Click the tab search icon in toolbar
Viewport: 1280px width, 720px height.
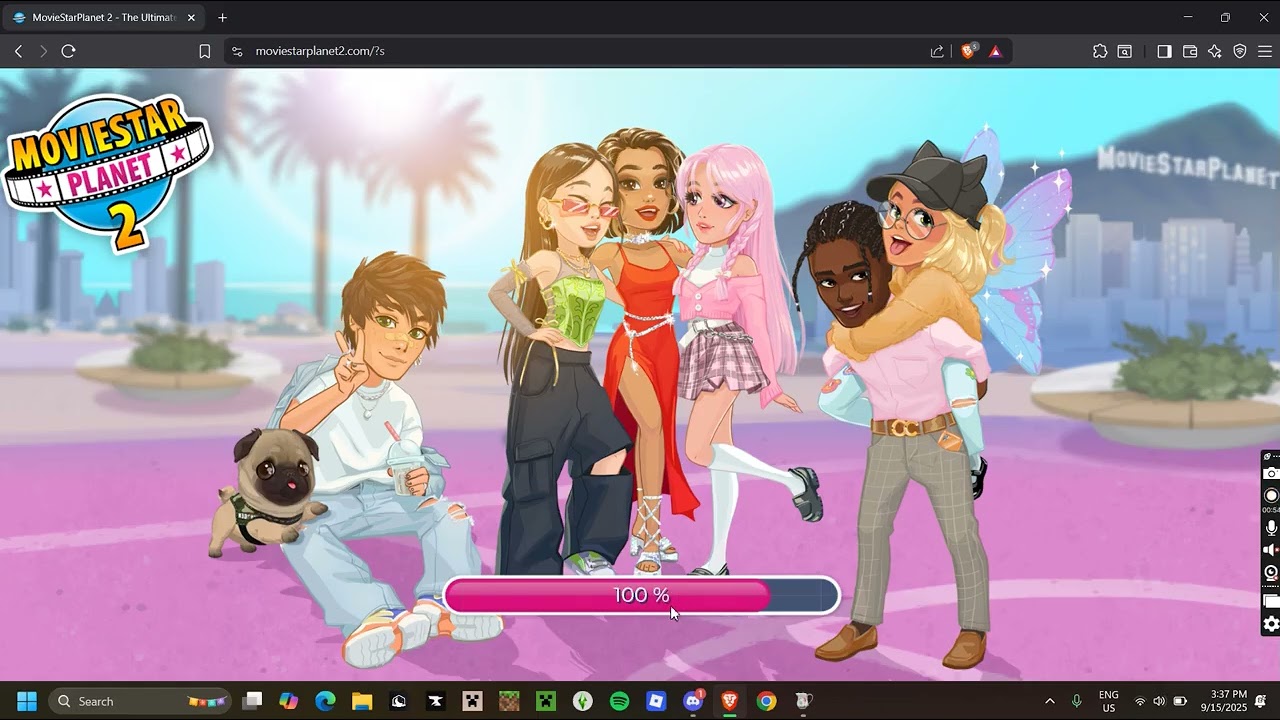coord(1125,51)
